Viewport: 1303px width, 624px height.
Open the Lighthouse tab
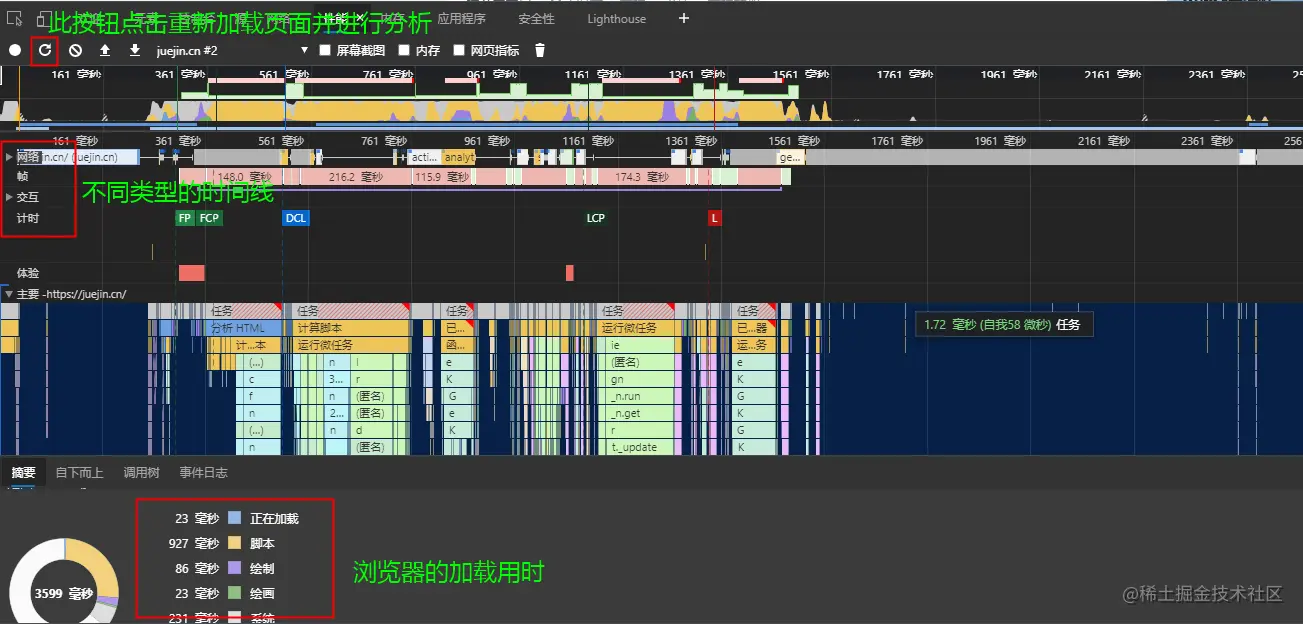(616, 19)
